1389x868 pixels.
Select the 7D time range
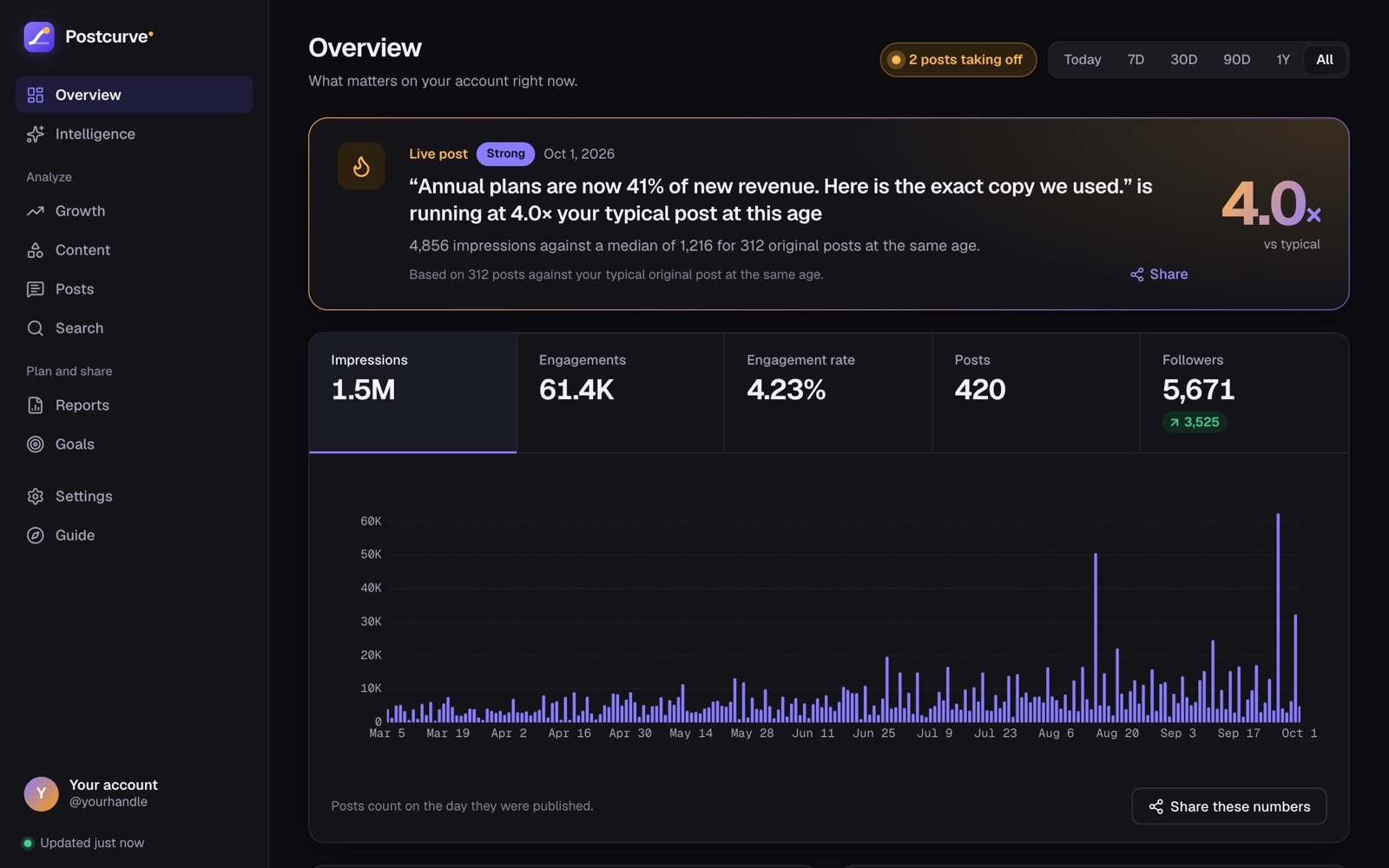1136,60
